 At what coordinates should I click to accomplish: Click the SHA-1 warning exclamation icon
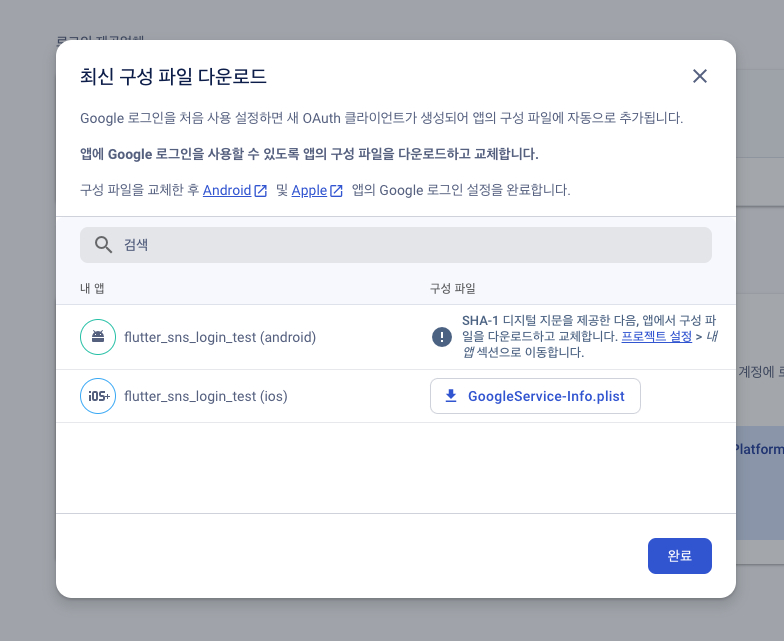click(x=442, y=336)
